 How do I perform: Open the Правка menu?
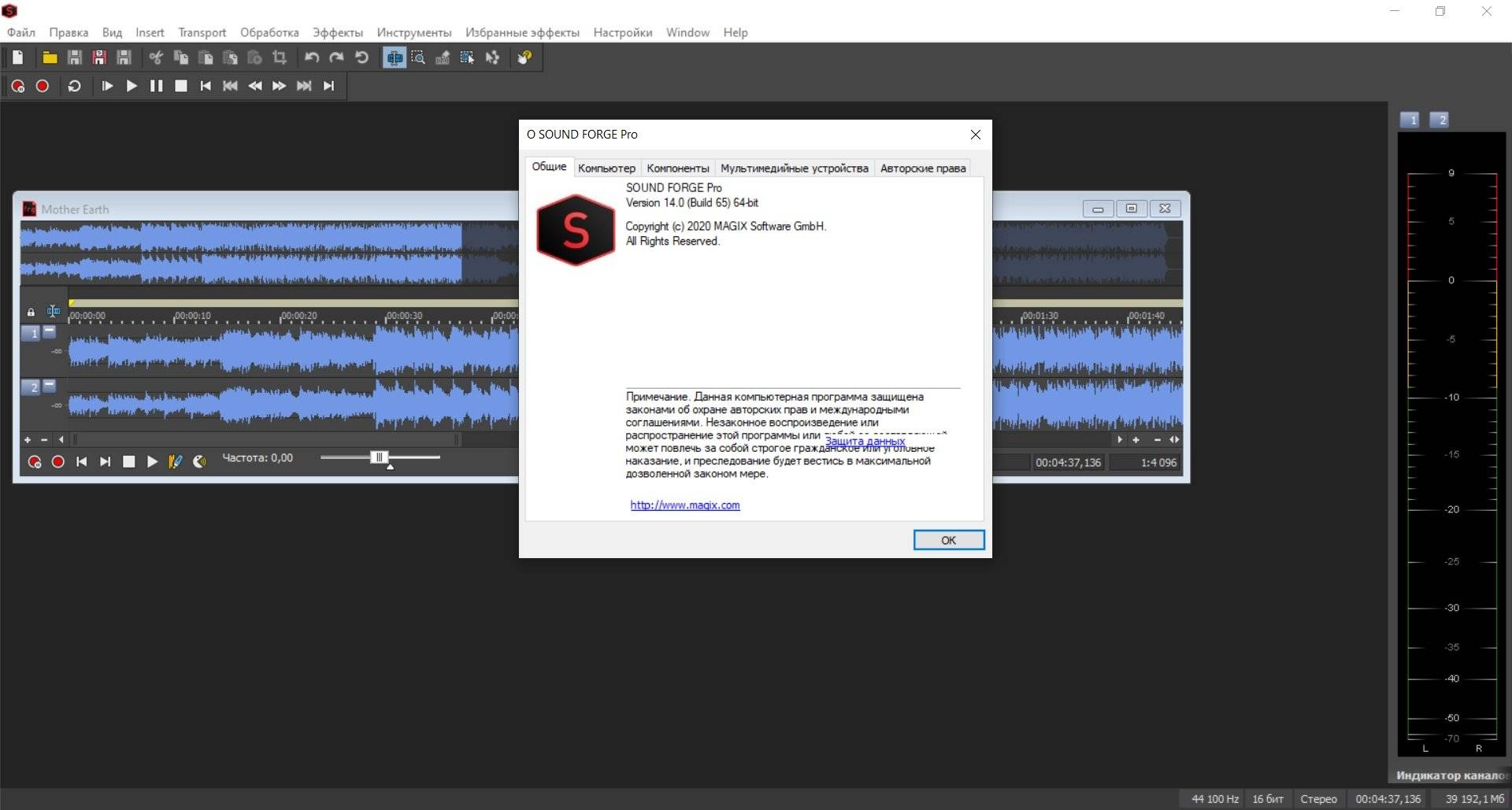coord(69,32)
